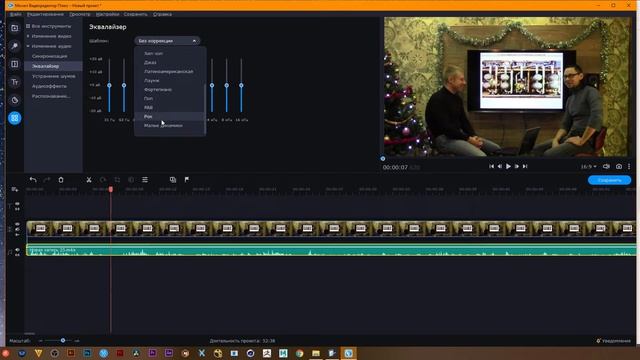Open the preview three-dot options menu
The width and height of the screenshot is (640, 360).
pyautogui.click(x=629, y=167)
